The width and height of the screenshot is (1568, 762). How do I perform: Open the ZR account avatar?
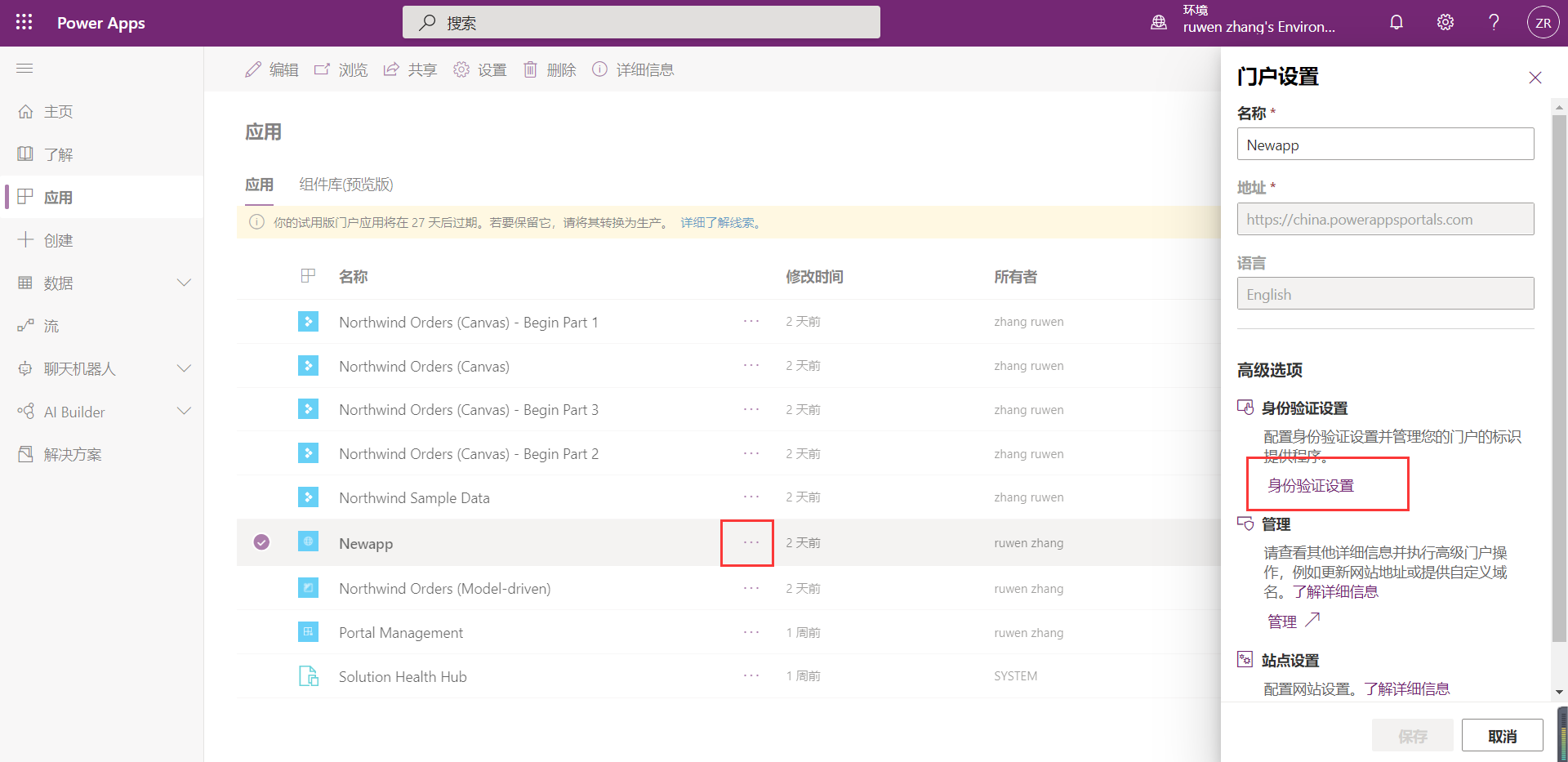[x=1543, y=23]
